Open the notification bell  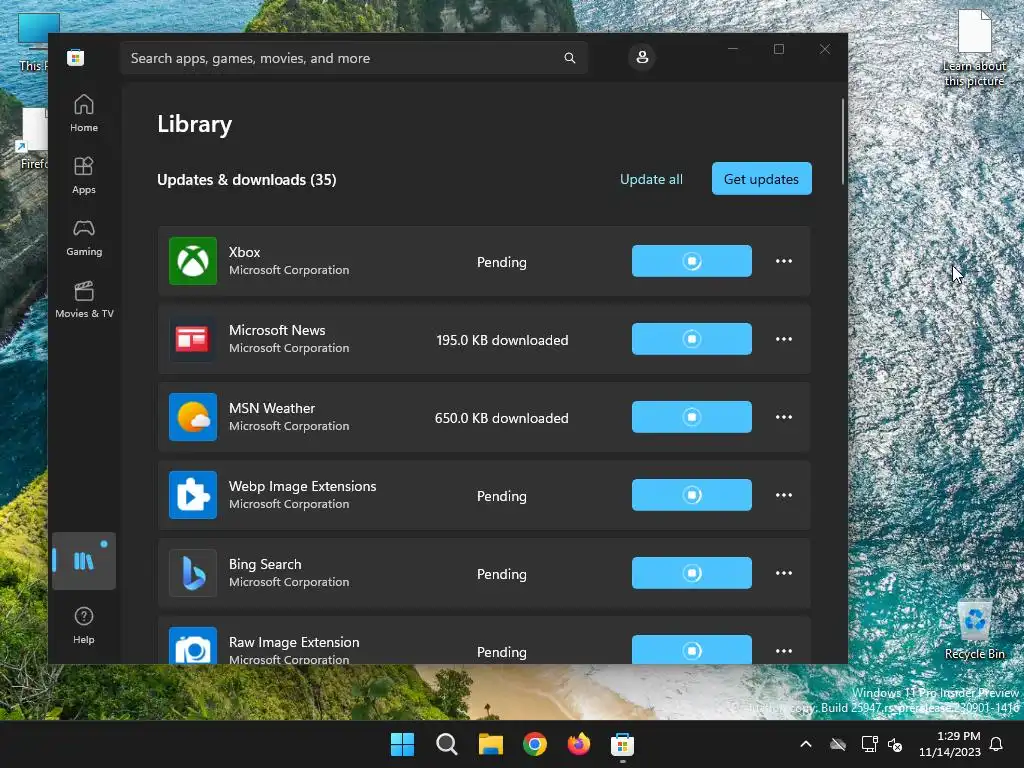click(x=997, y=744)
